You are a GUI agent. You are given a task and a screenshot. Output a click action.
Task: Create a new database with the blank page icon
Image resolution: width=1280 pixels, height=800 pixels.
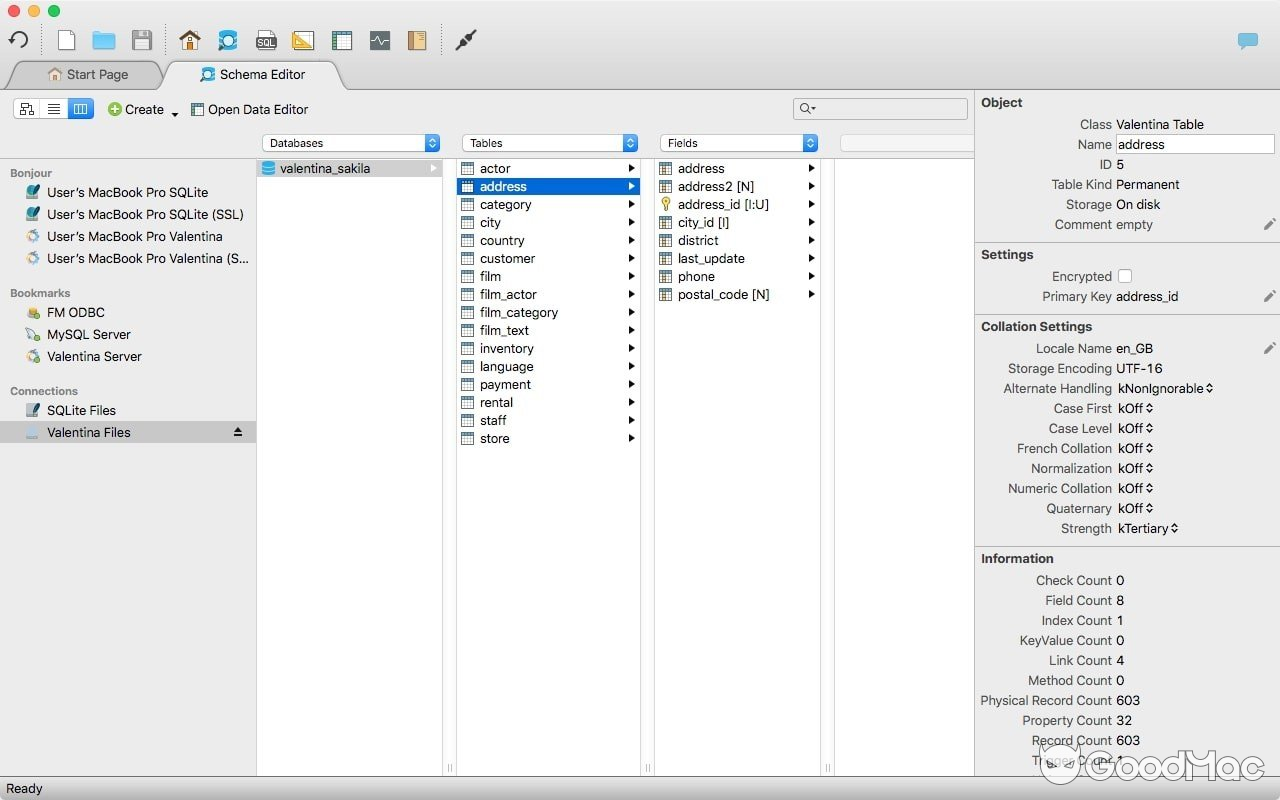coord(66,39)
